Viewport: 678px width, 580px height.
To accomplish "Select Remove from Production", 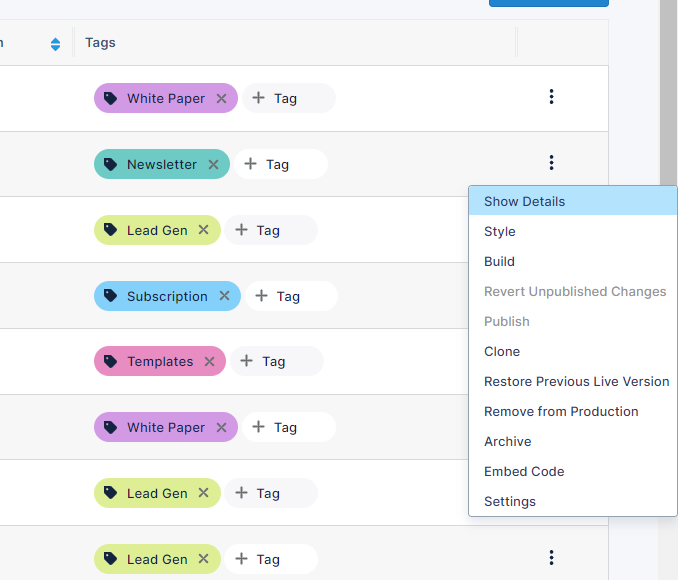I will pyautogui.click(x=561, y=411).
